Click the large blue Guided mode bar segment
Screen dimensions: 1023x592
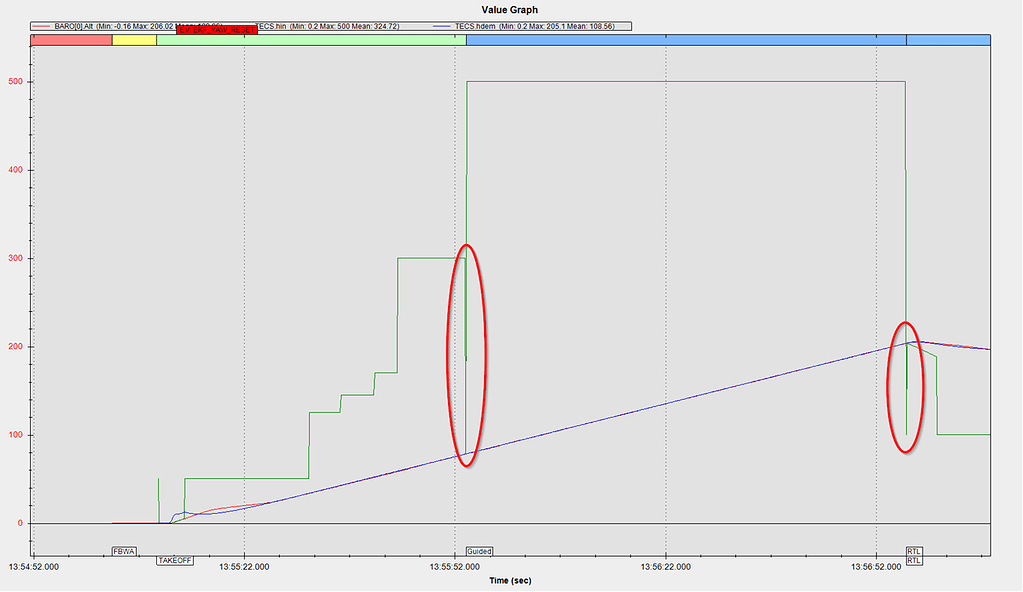tap(685, 40)
